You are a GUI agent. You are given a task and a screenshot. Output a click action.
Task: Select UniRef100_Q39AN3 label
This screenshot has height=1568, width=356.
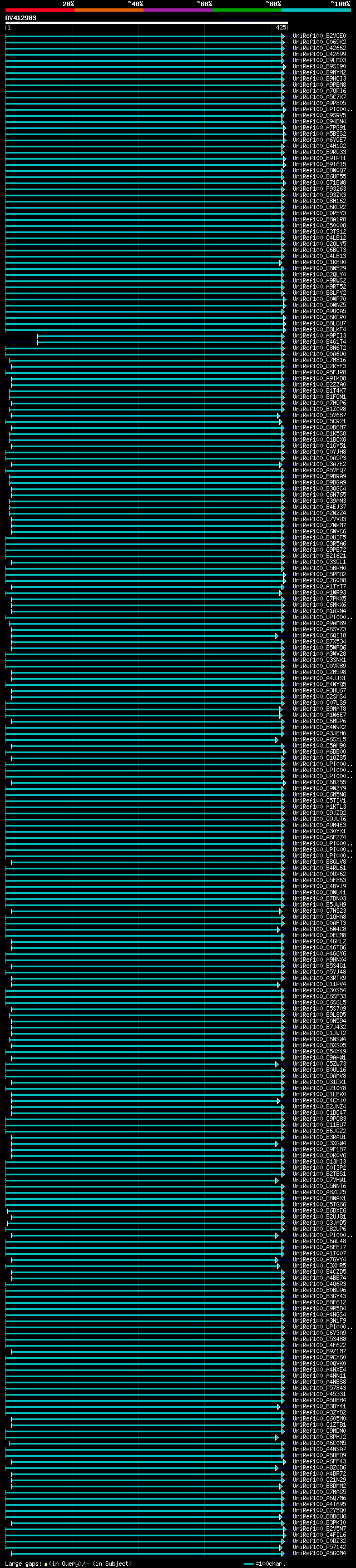point(319,501)
